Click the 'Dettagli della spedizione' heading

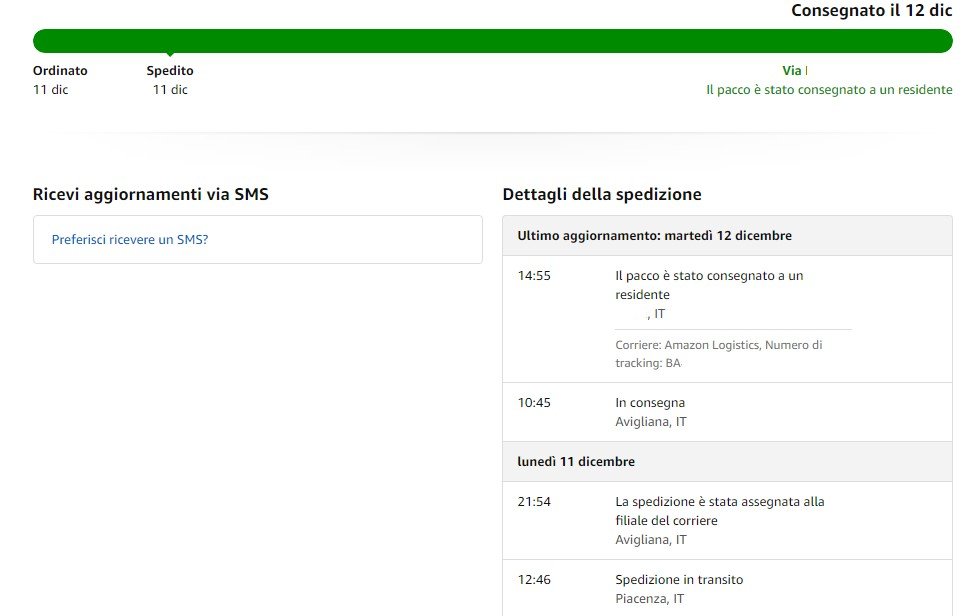point(602,195)
